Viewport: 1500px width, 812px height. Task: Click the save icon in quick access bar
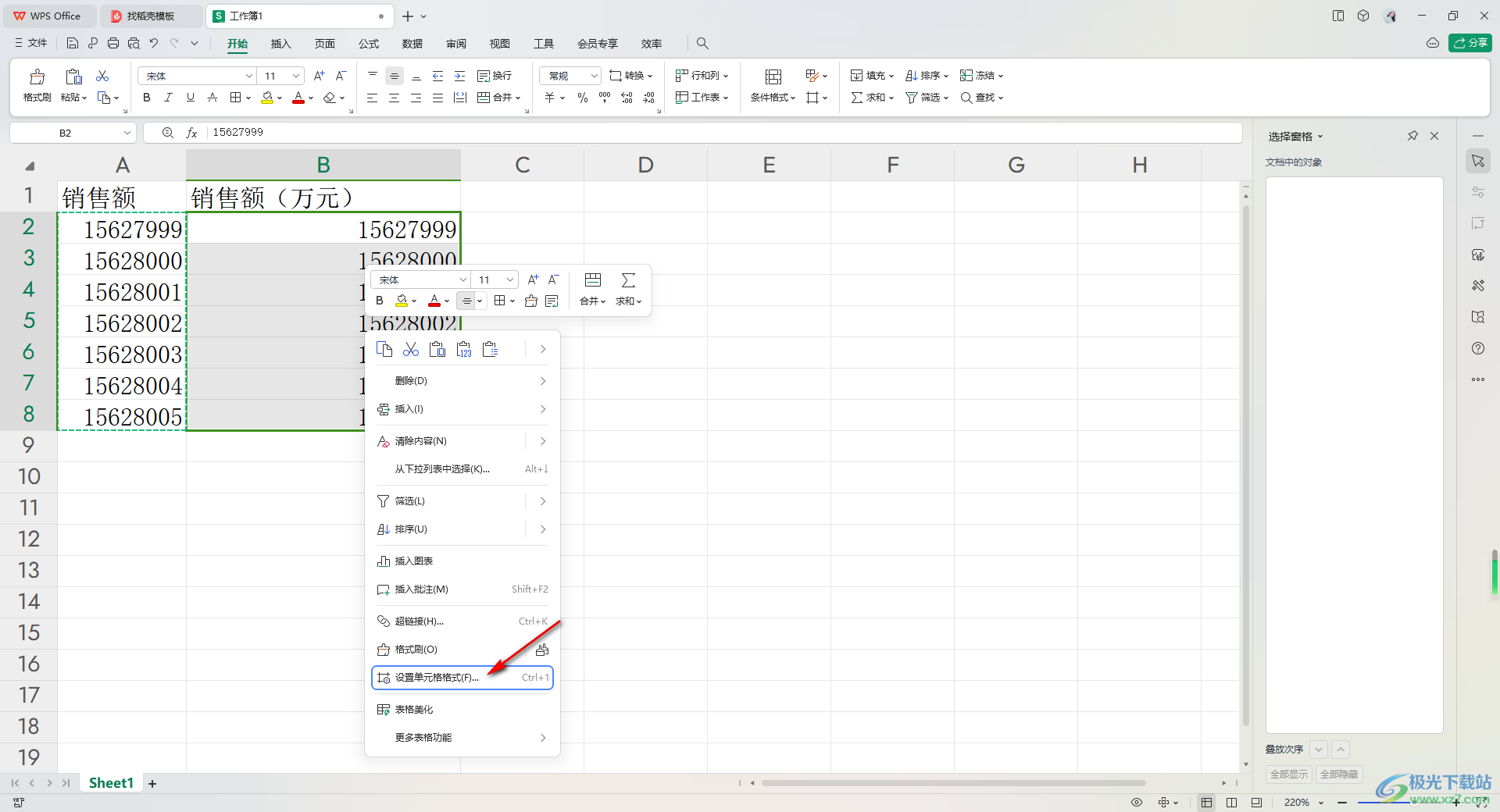73,43
